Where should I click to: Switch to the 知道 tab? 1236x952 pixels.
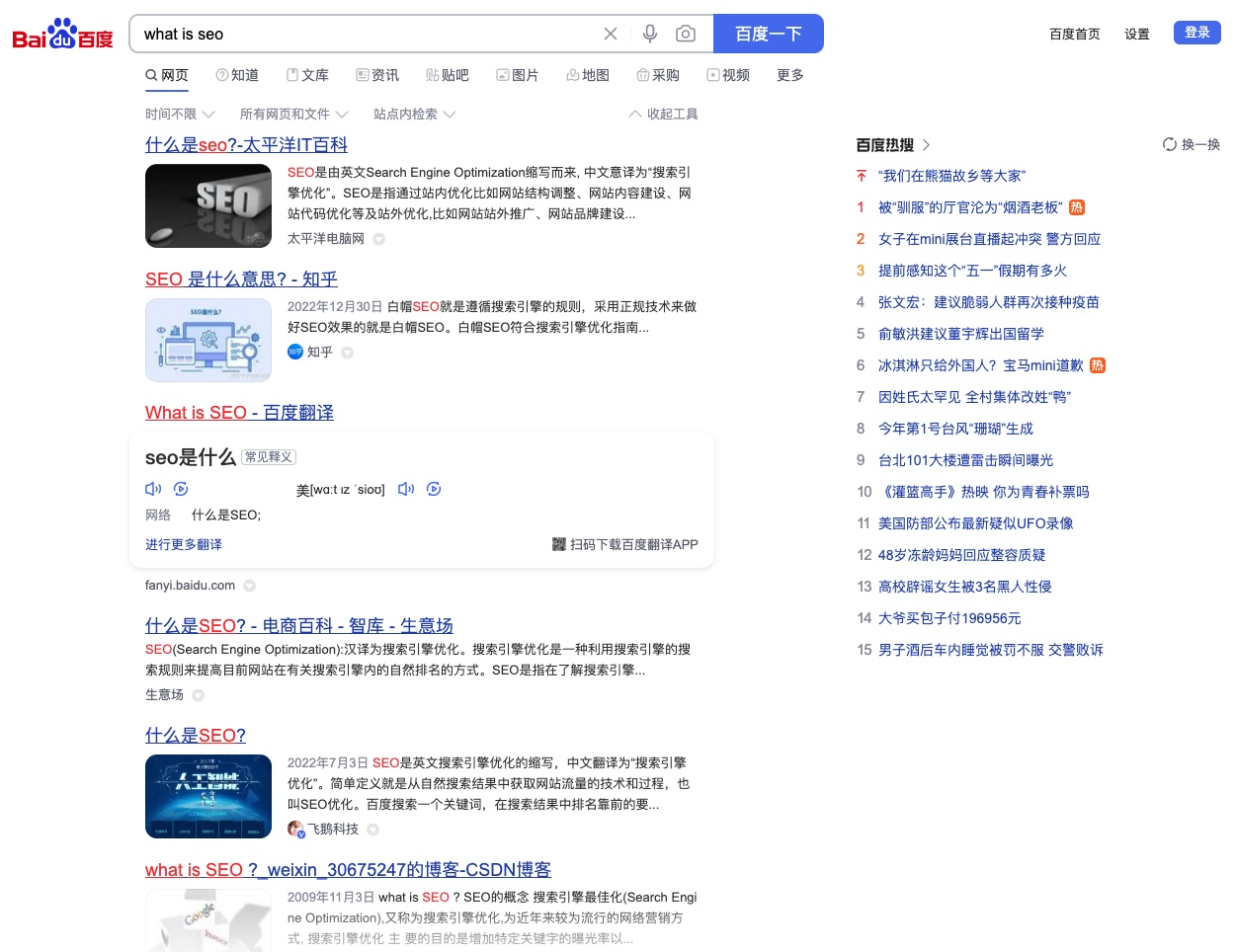click(237, 75)
